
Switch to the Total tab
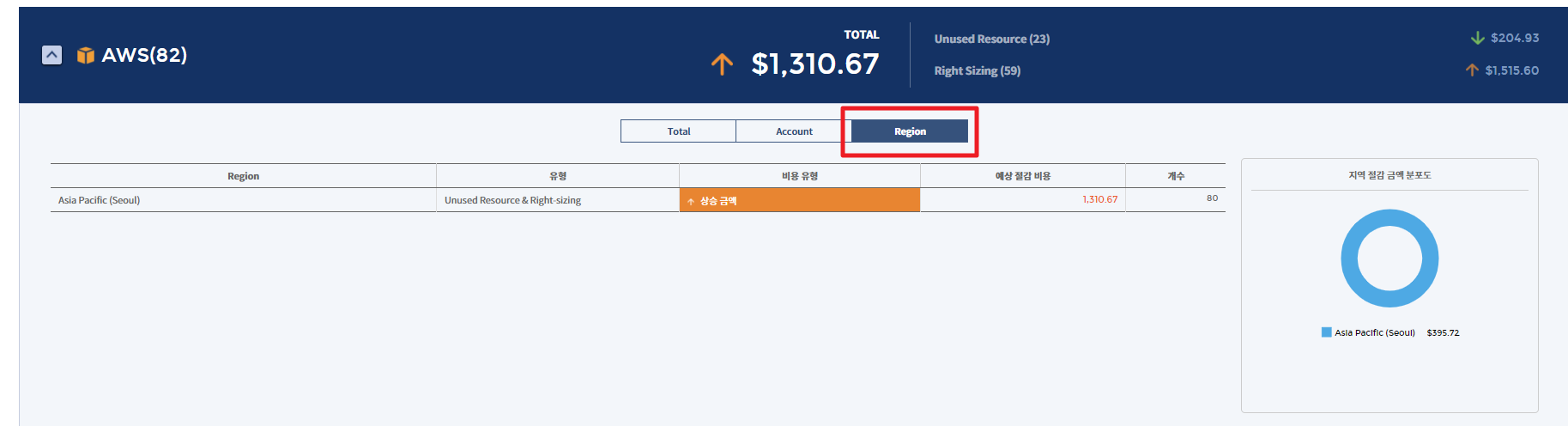pos(678,131)
